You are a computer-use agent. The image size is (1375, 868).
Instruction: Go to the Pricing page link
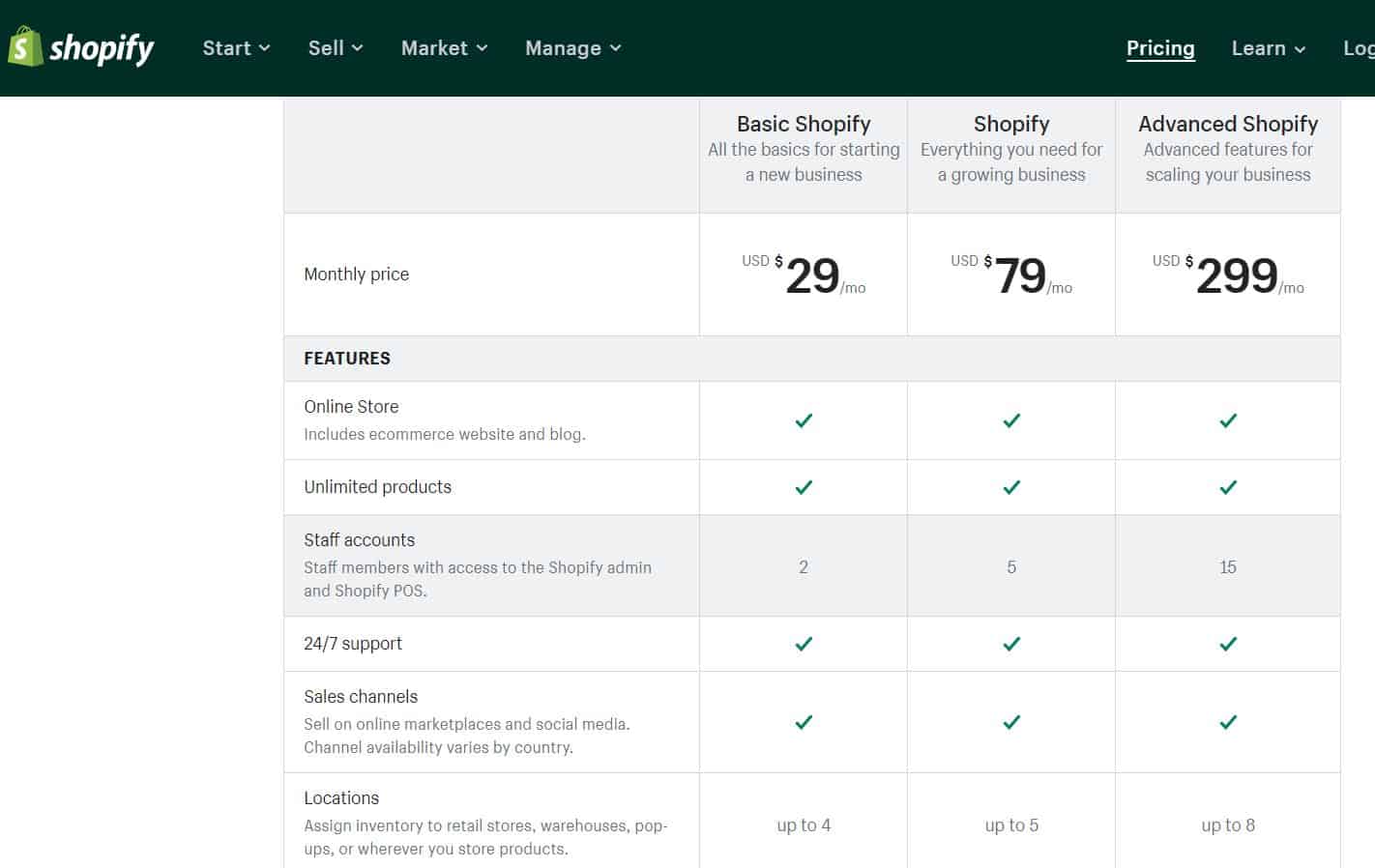tap(1160, 48)
